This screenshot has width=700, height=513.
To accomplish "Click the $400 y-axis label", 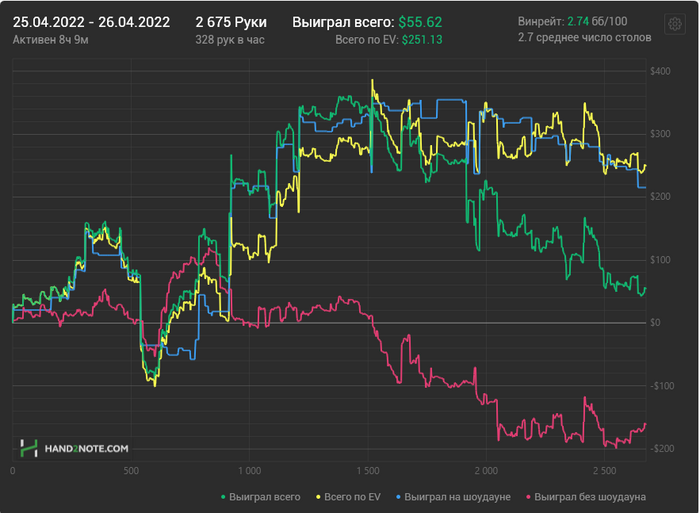I will [x=660, y=71].
